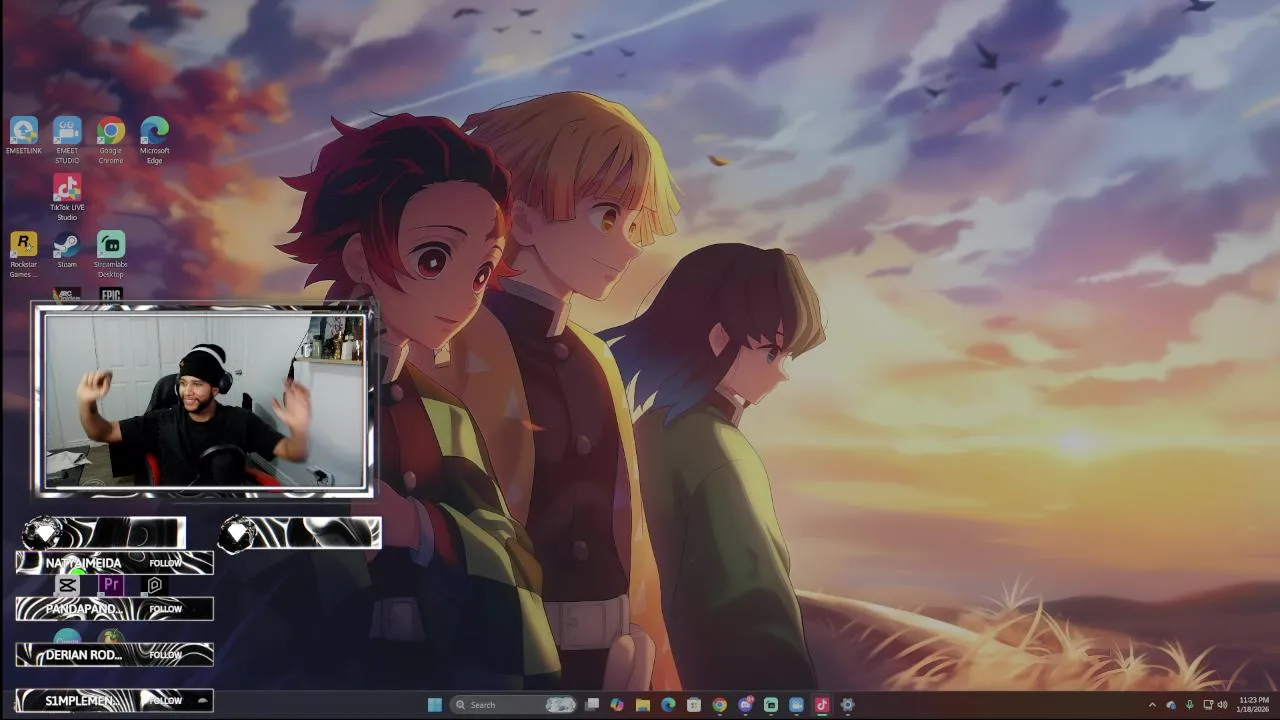
Task: Select the Google Chrome desktop icon
Action: pos(111,141)
